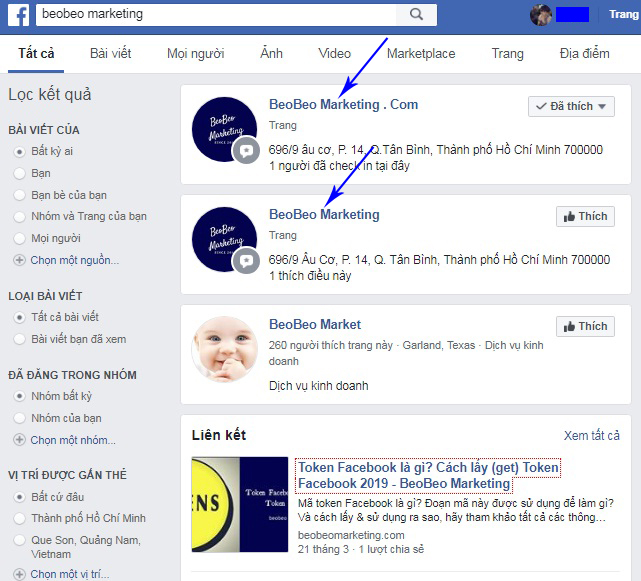
Task: Click the messenger badge on second BeoBeo Marketing page
Action: click(246, 261)
